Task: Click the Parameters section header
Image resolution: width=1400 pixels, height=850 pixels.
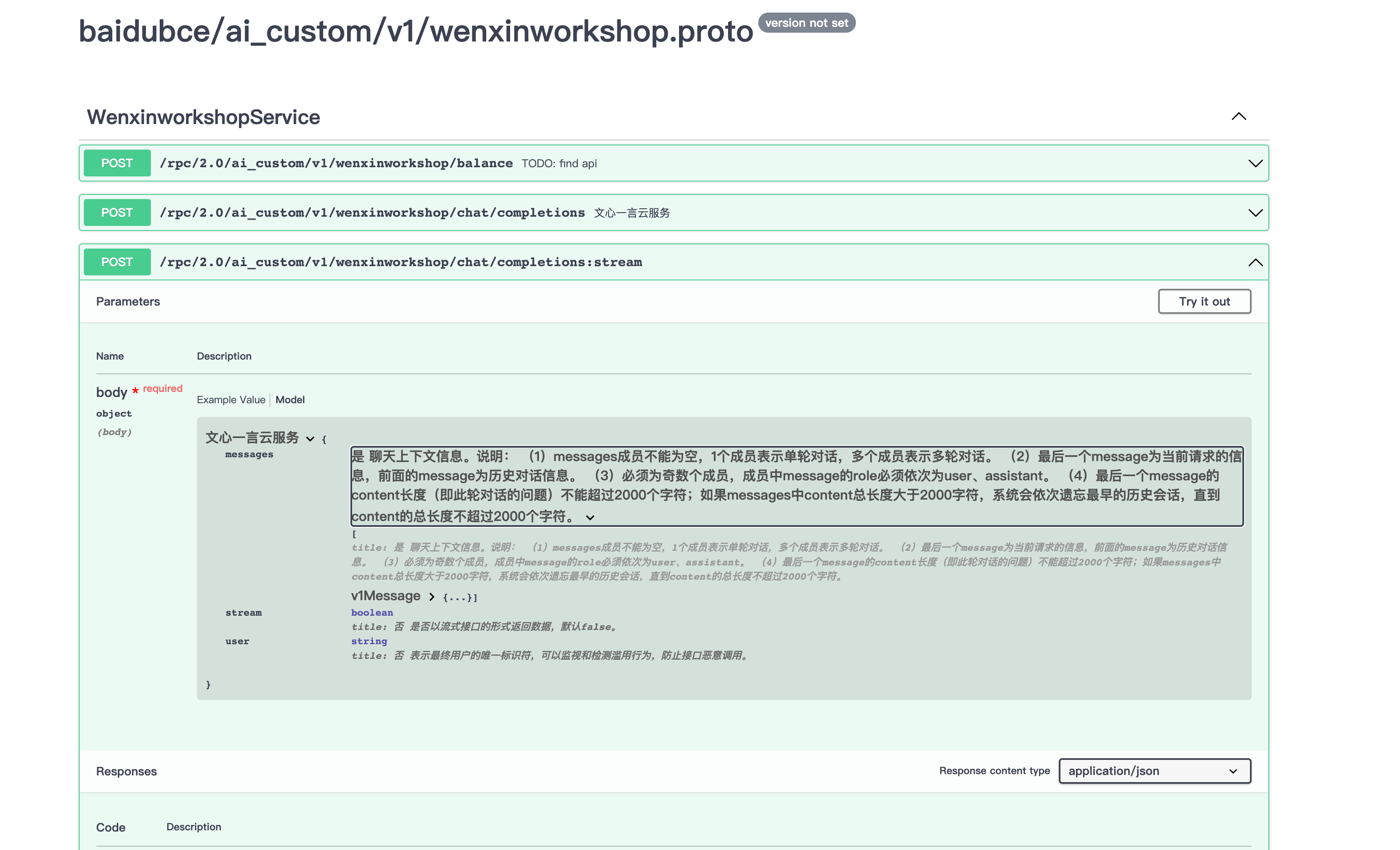Action: tap(128, 302)
